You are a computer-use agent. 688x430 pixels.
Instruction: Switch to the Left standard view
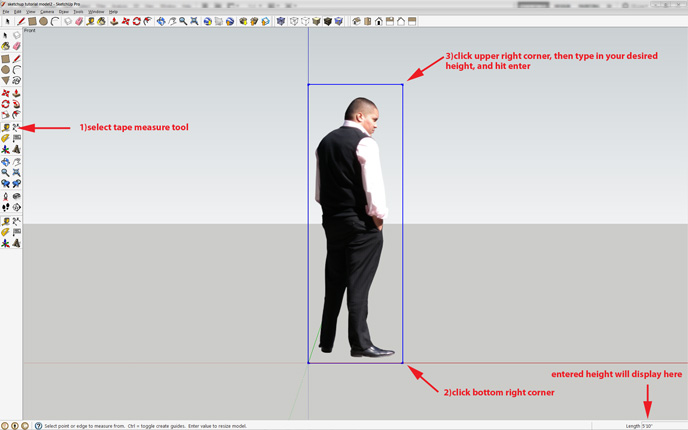coord(412,21)
